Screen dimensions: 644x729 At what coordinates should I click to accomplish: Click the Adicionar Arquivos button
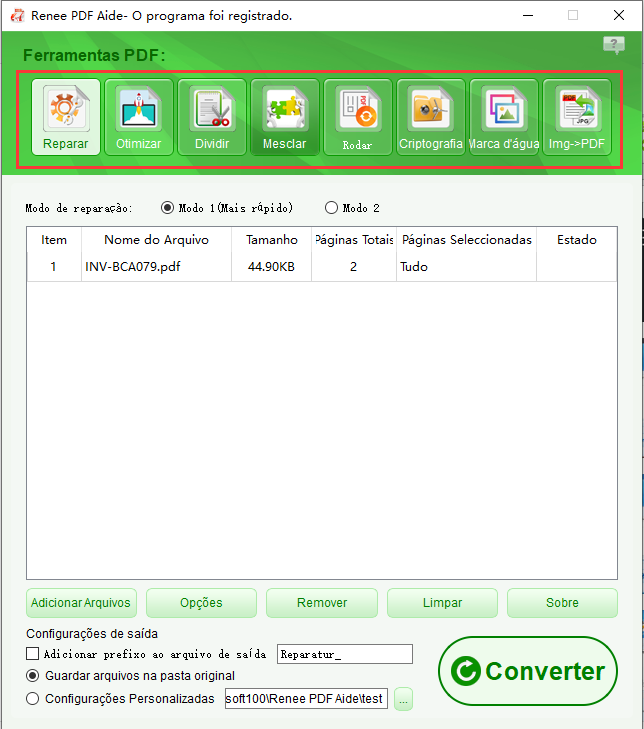coord(81,603)
